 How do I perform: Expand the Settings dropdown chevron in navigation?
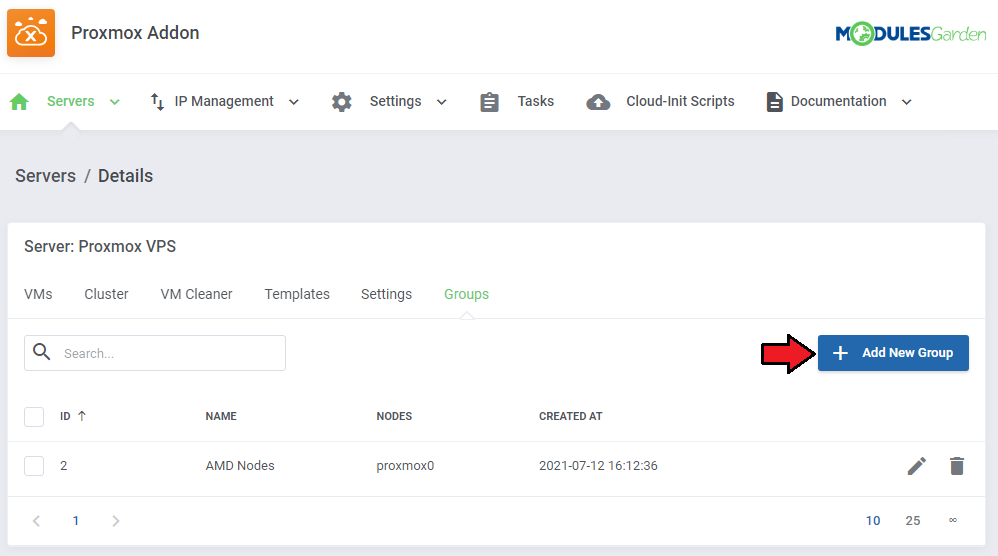point(441,102)
